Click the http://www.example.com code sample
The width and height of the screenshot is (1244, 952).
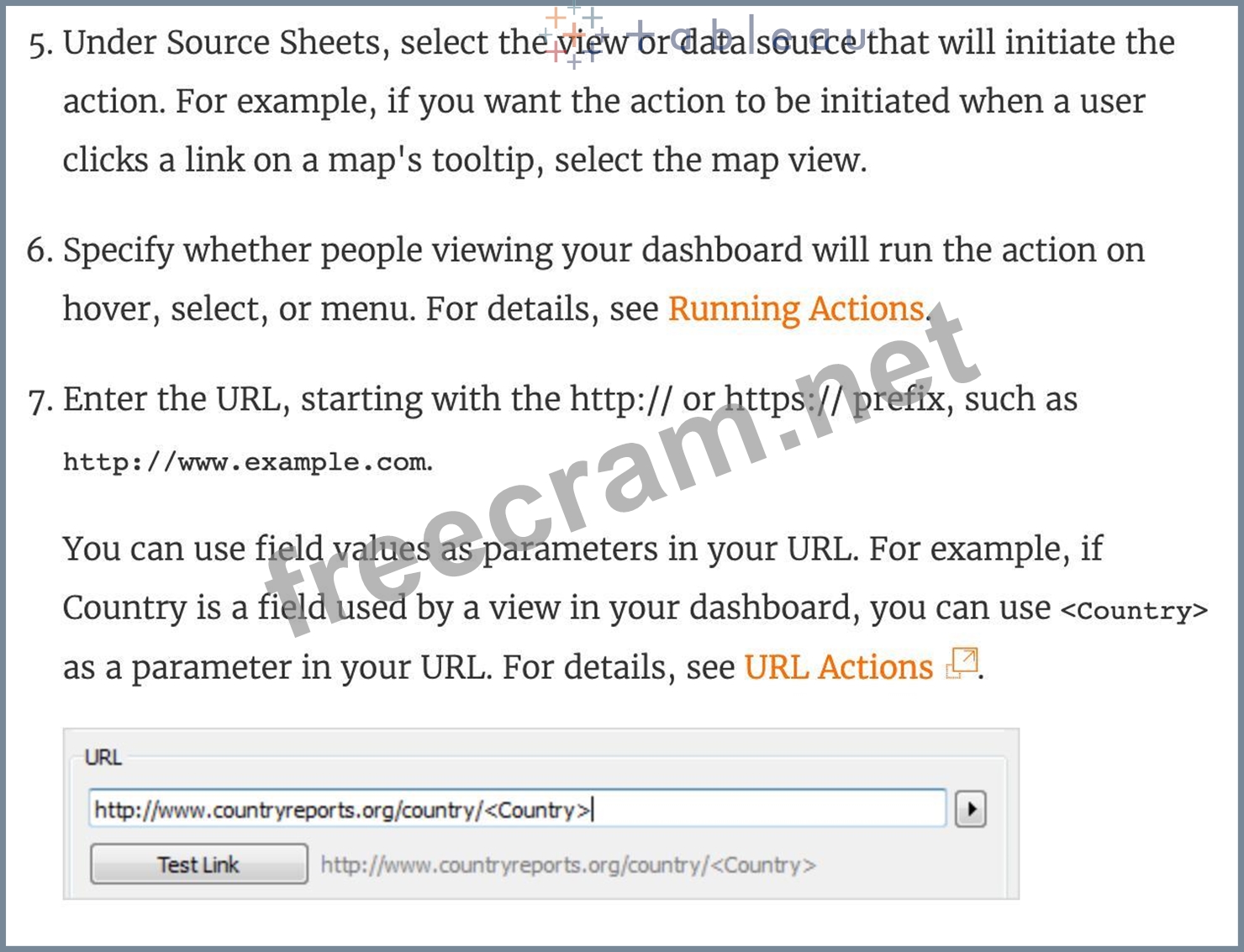click(x=246, y=462)
